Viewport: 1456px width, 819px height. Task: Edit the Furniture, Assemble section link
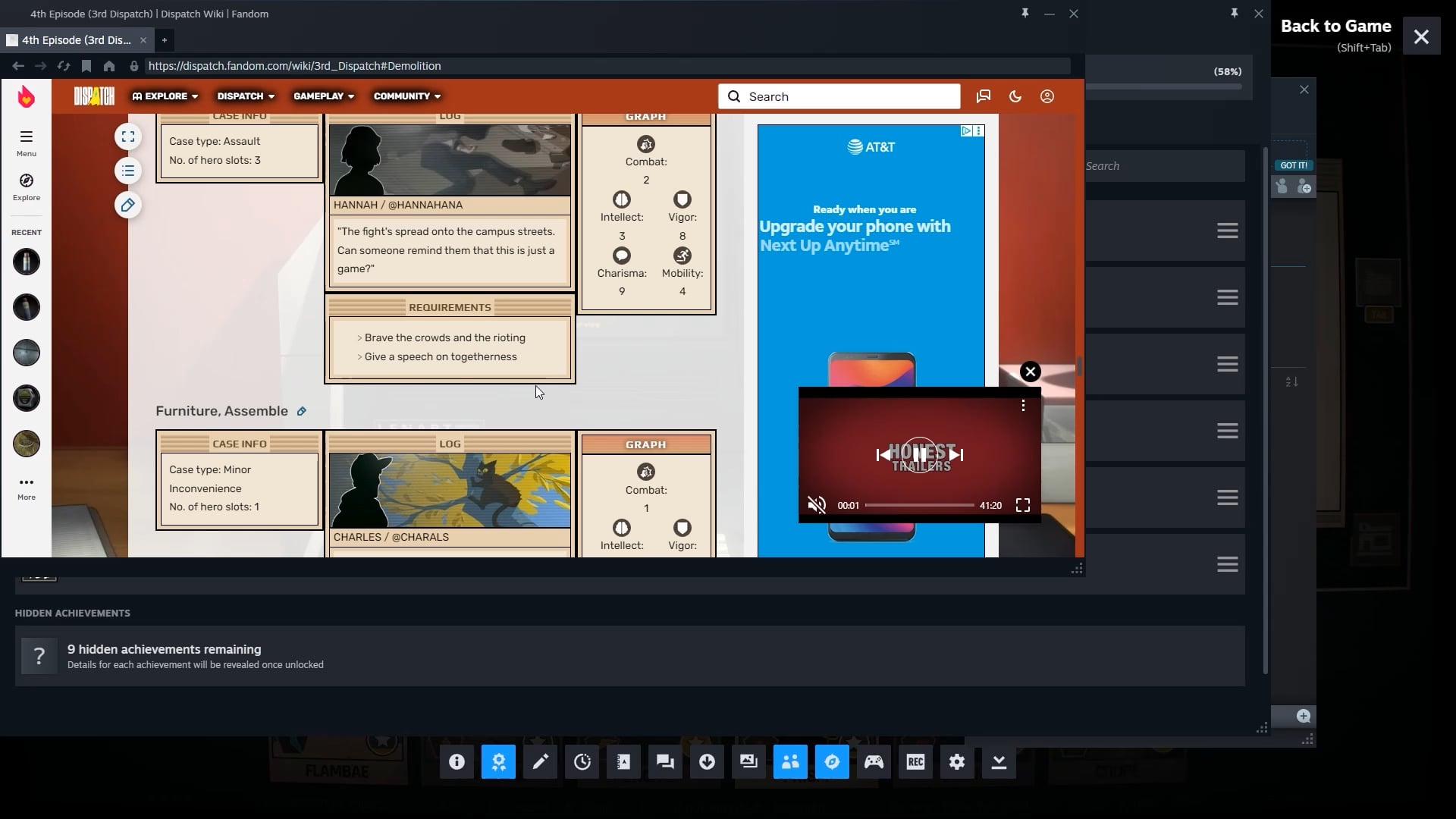302,411
